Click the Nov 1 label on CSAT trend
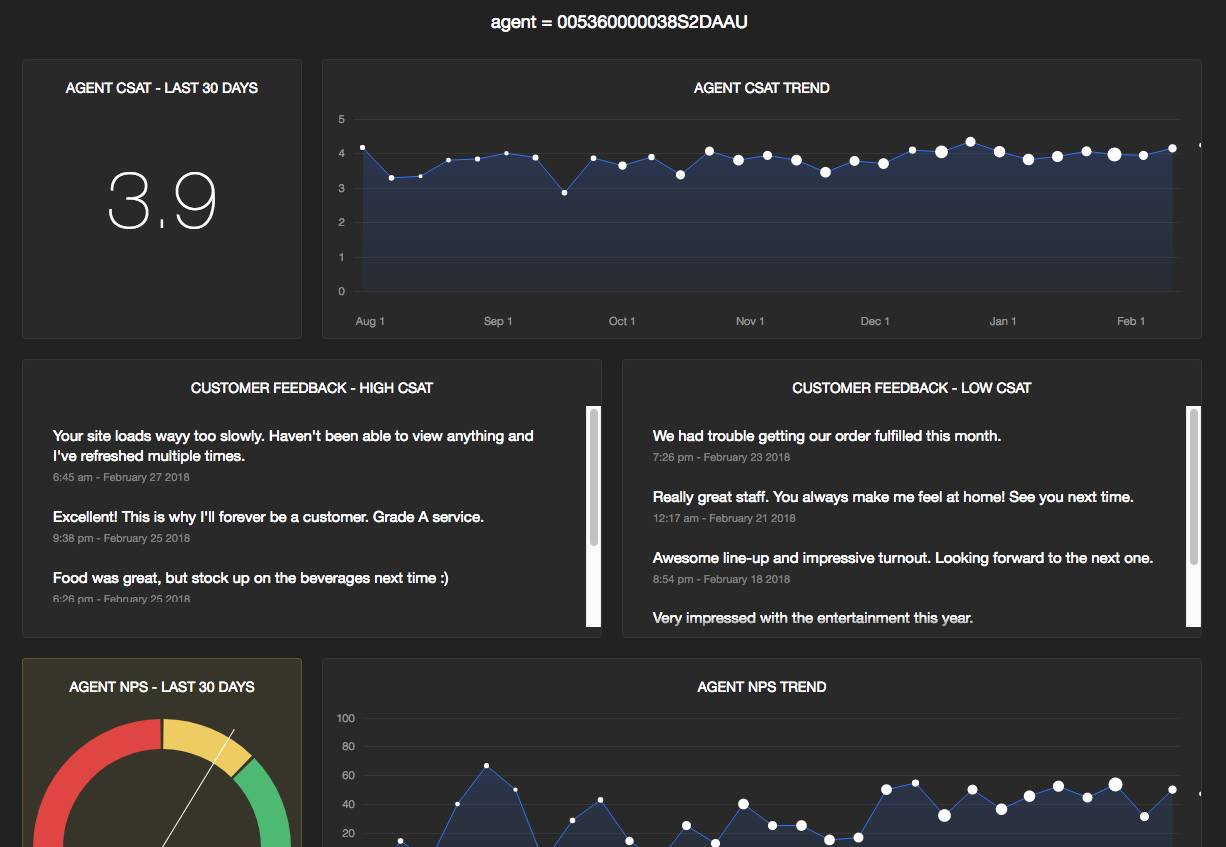Screen dimensions: 1226x847 point(750,321)
